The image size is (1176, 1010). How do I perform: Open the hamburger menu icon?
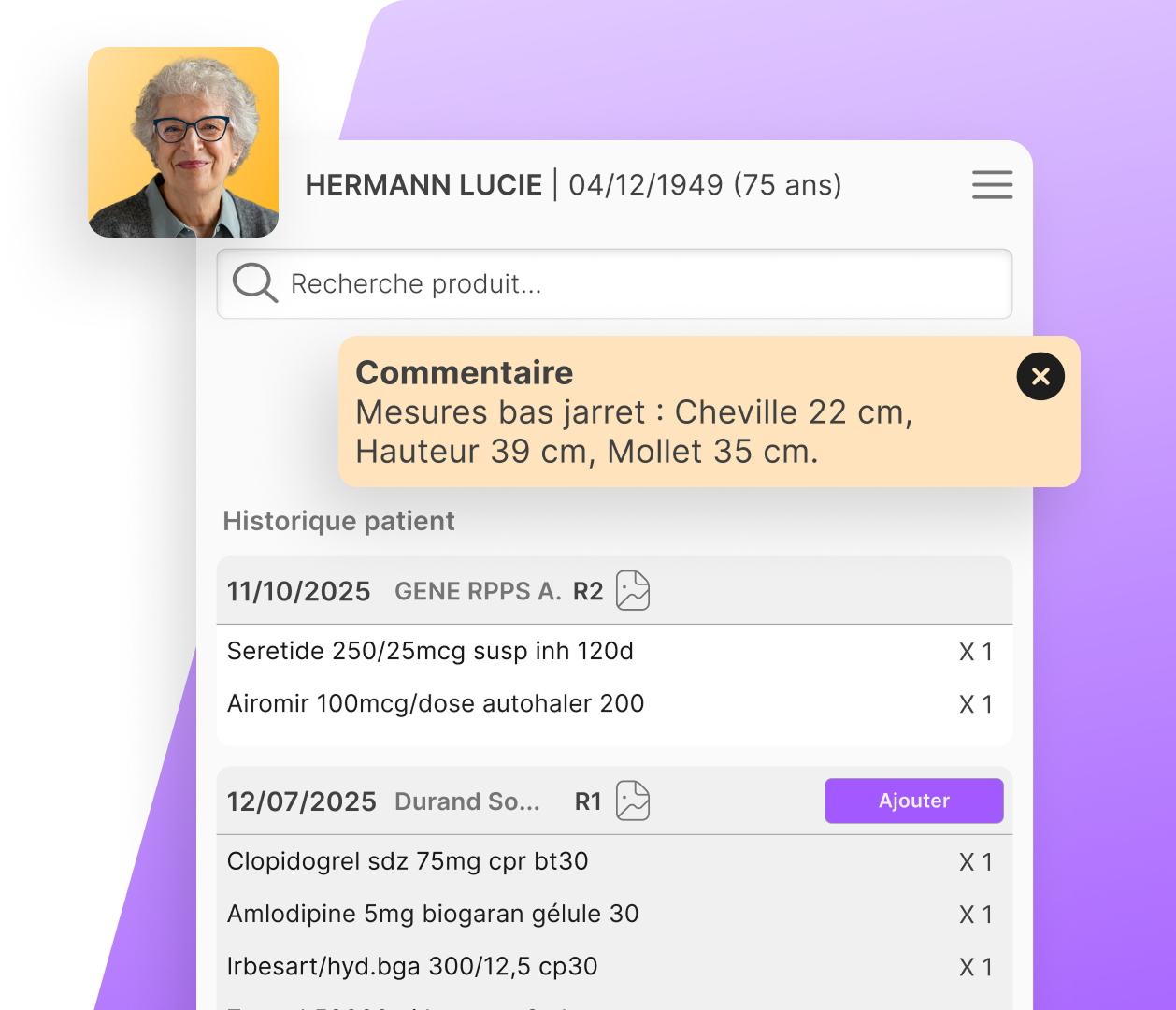pyautogui.click(x=992, y=185)
